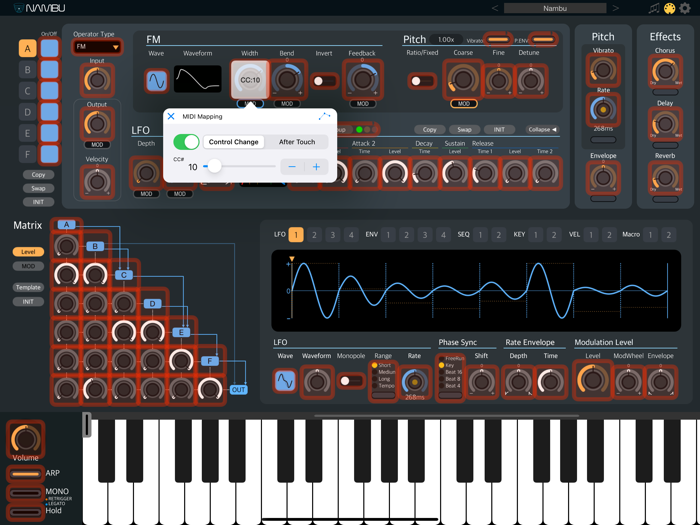The image size is (700, 525).
Task: Toggle the LFO Monopole switch
Action: [350, 381]
